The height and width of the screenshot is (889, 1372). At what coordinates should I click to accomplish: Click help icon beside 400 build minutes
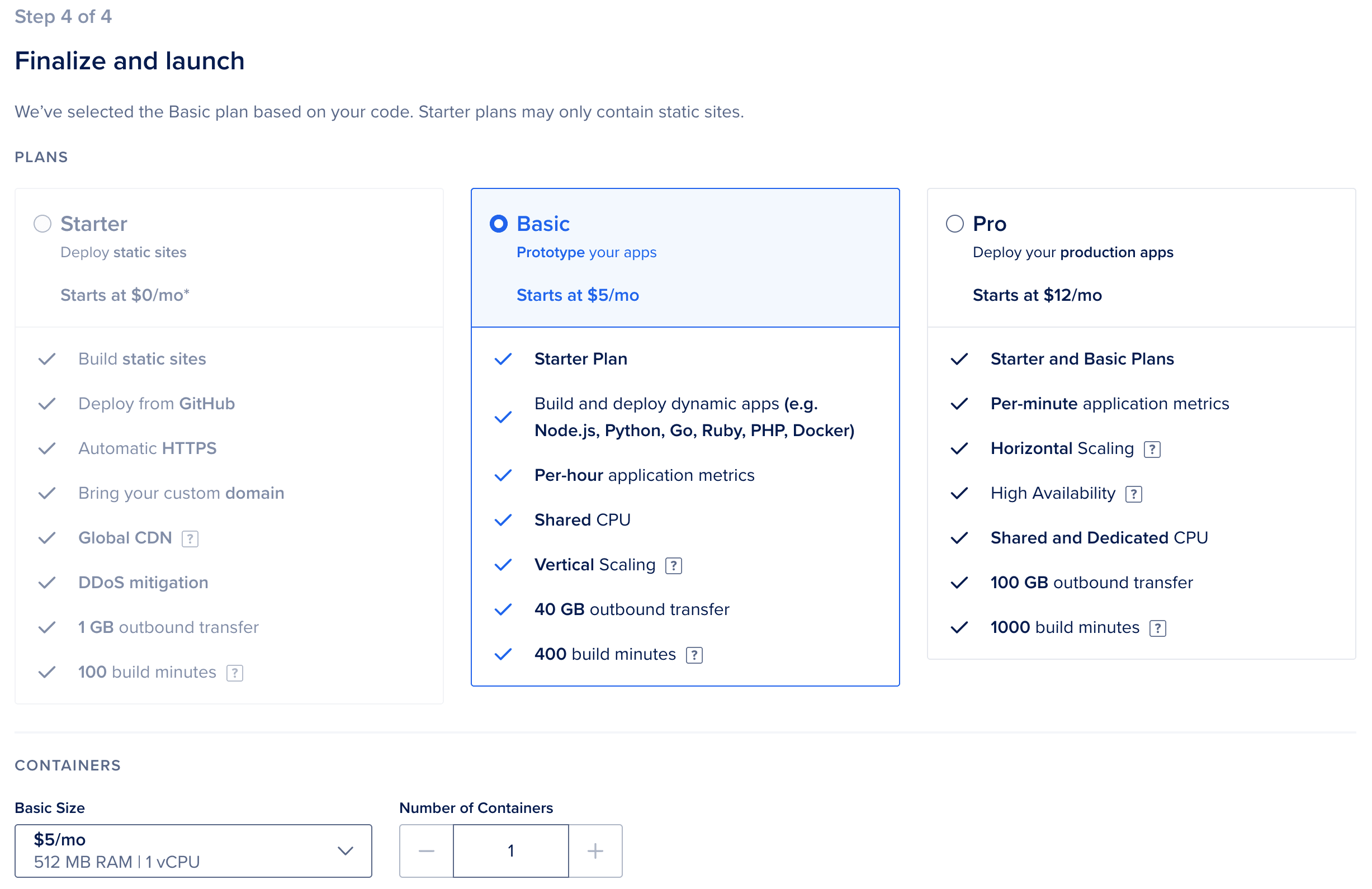tap(694, 655)
